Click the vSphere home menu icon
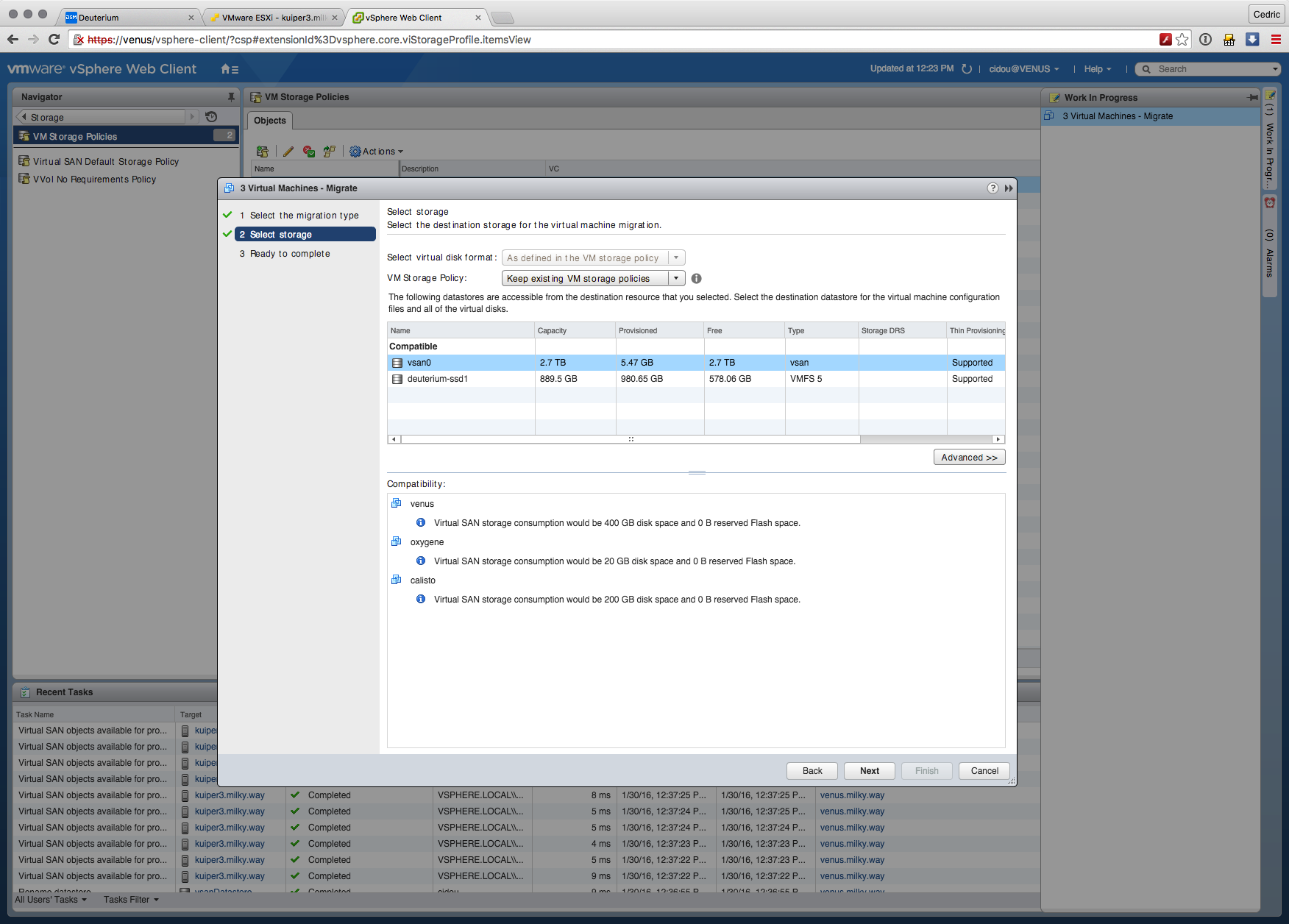Image resolution: width=1289 pixels, height=924 pixels. click(229, 69)
